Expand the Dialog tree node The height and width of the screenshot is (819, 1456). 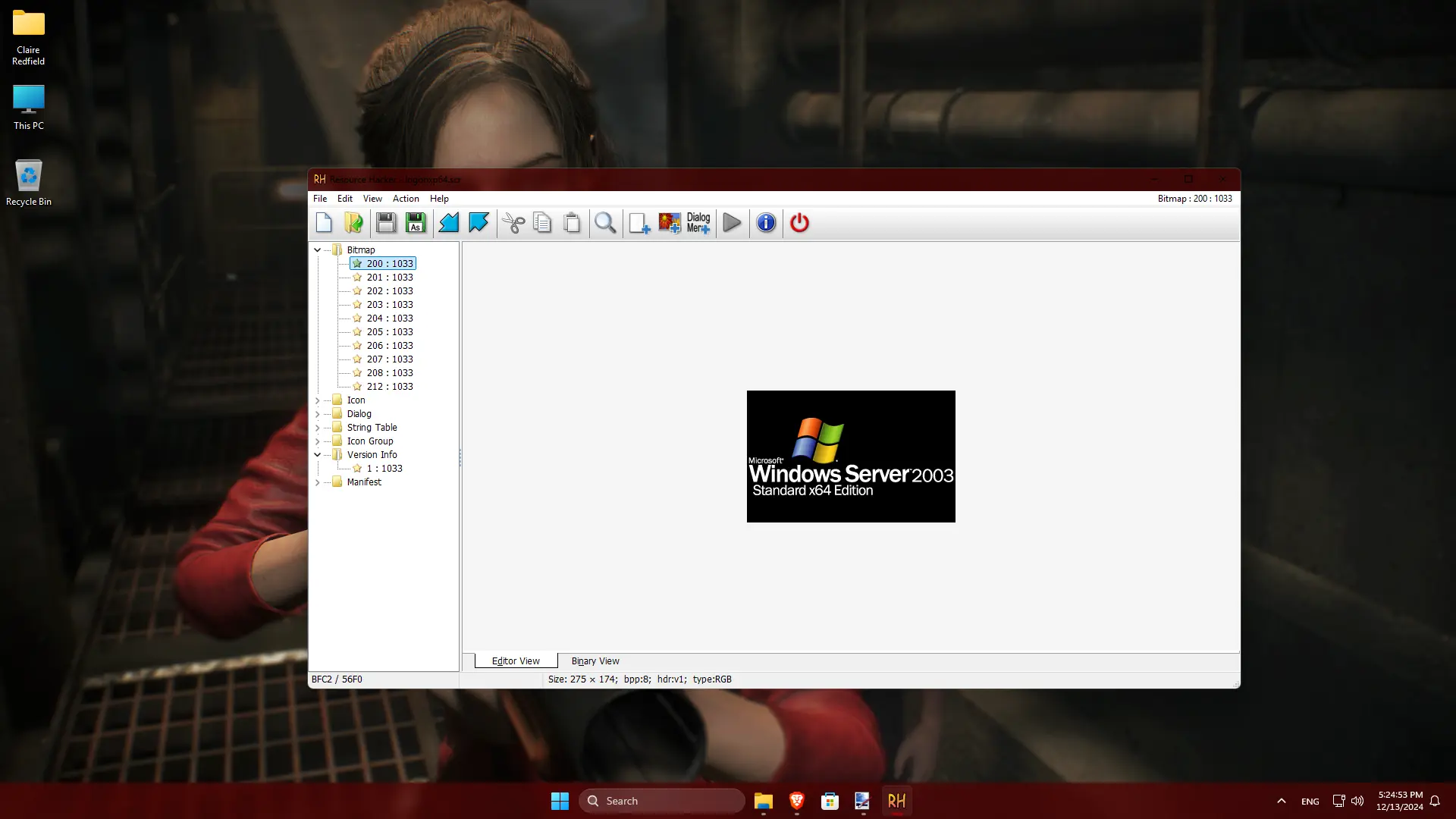[x=318, y=414]
